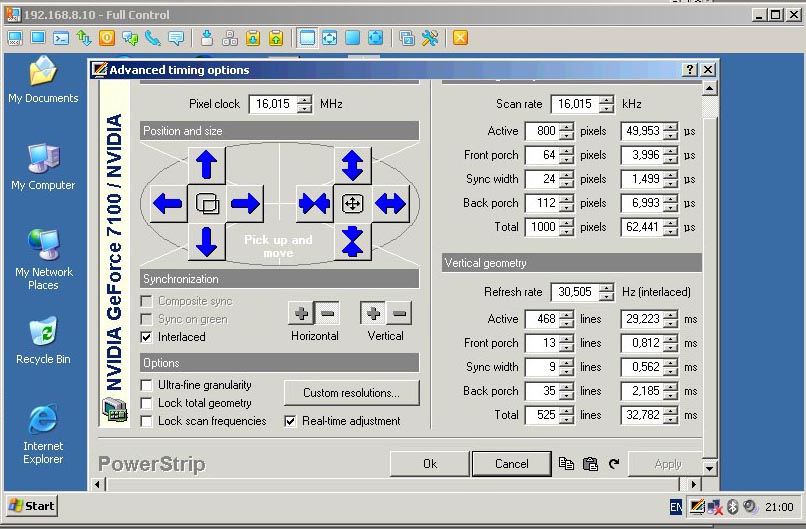
Task: Click the Scan rate value field
Action: (x=575, y=104)
